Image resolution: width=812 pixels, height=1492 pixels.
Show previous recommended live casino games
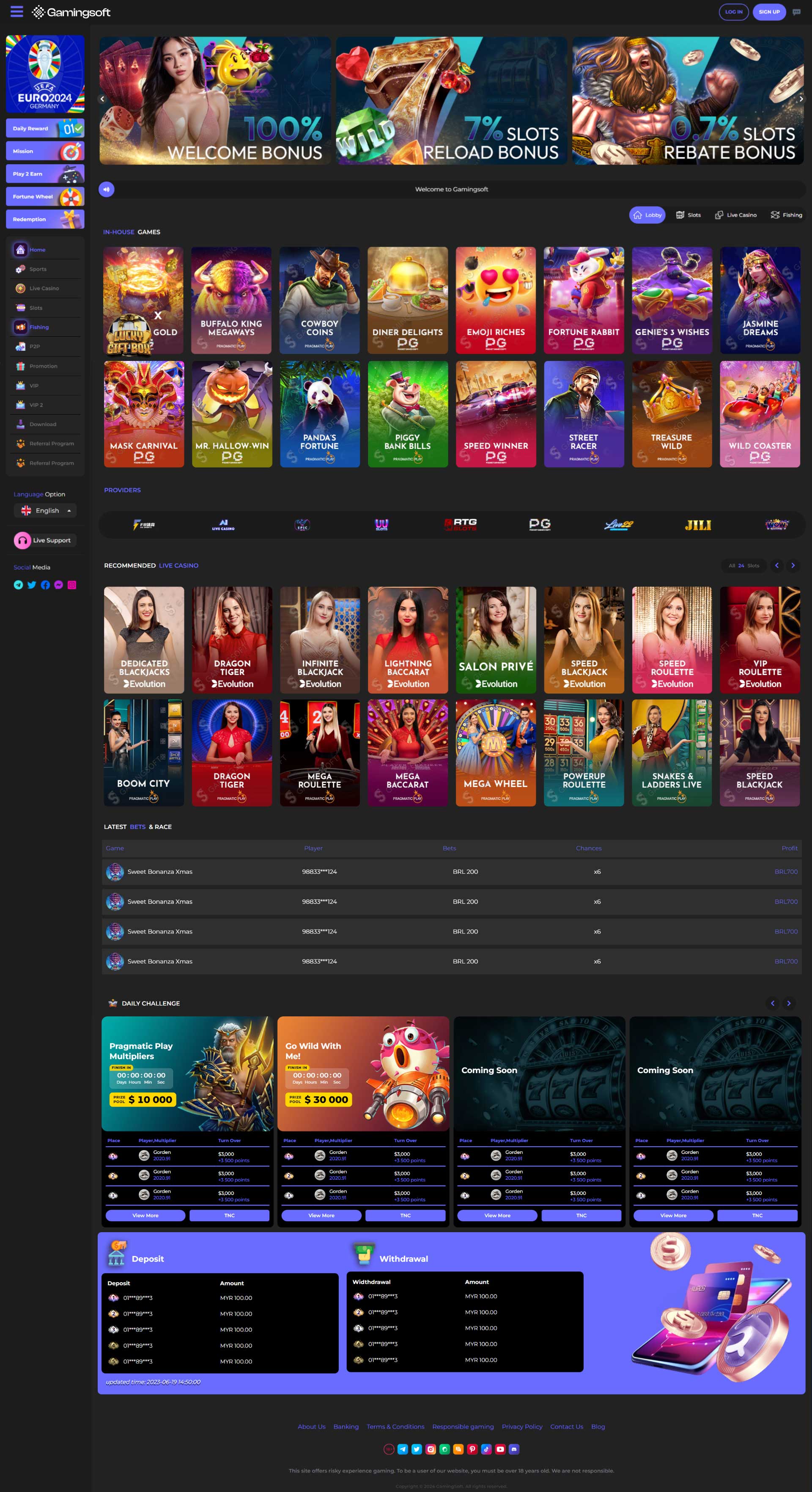pos(777,565)
